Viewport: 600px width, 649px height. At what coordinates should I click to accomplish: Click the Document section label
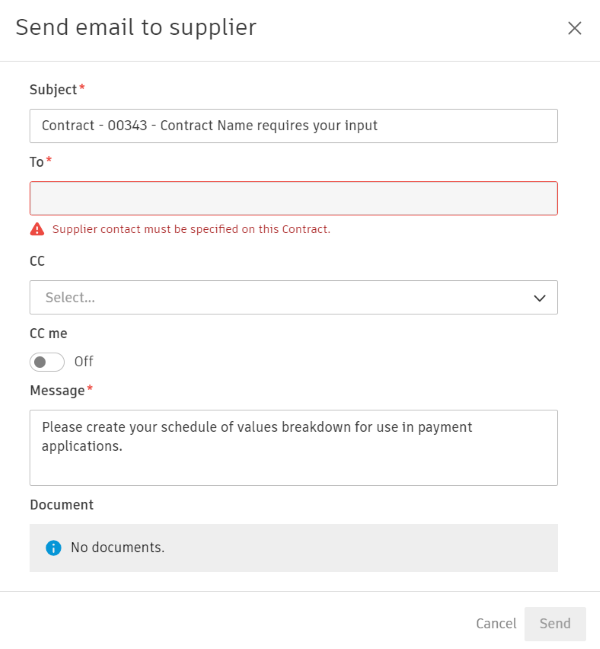pos(61,505)
